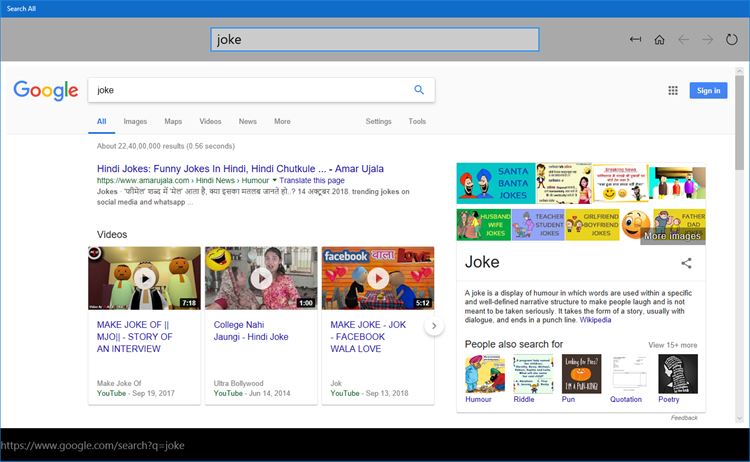Open College Nahi Jaungi Hindi Joke title

pyautogui.click(x=251, y=330)
